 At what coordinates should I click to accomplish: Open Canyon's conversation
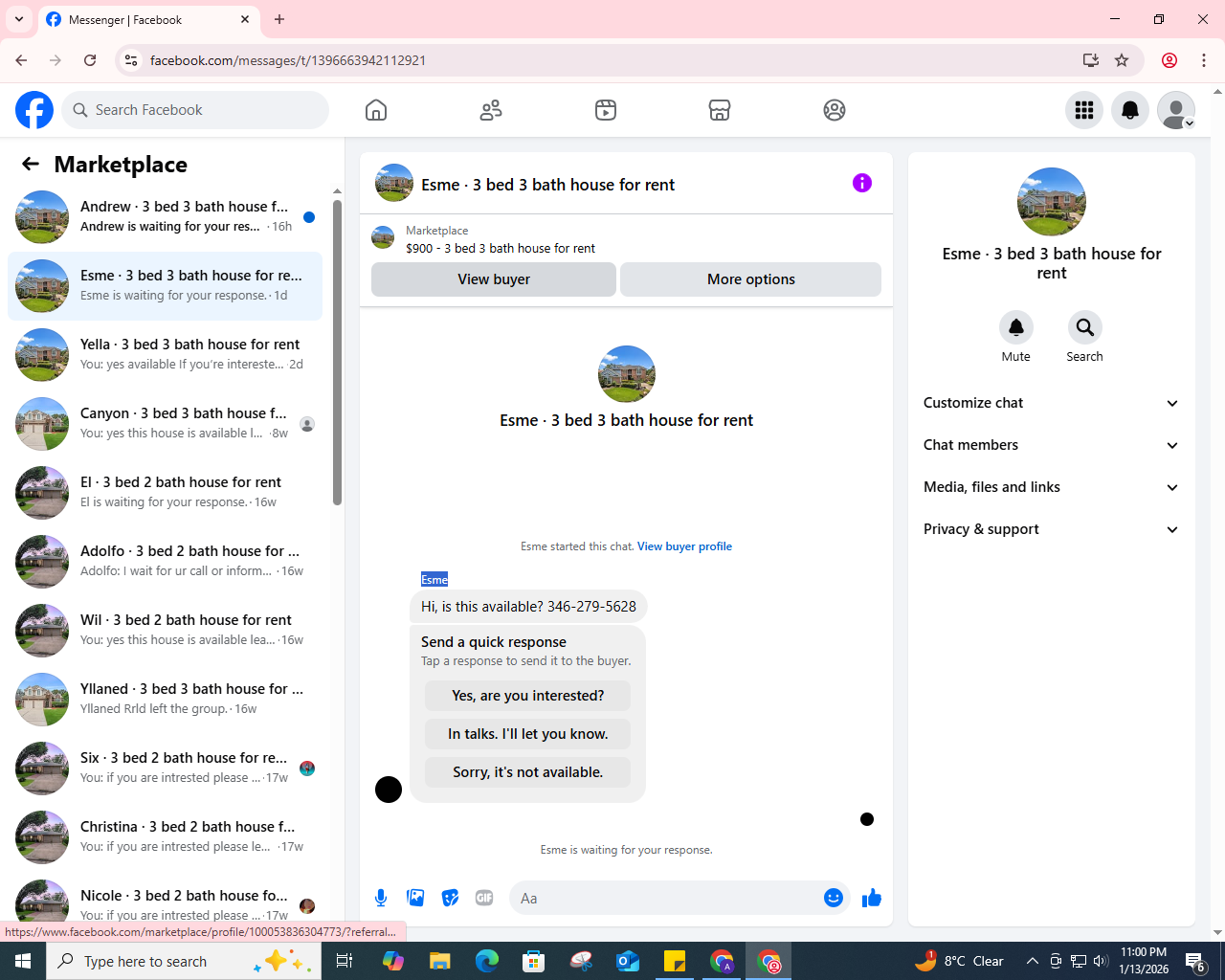(x=166, y=424)
